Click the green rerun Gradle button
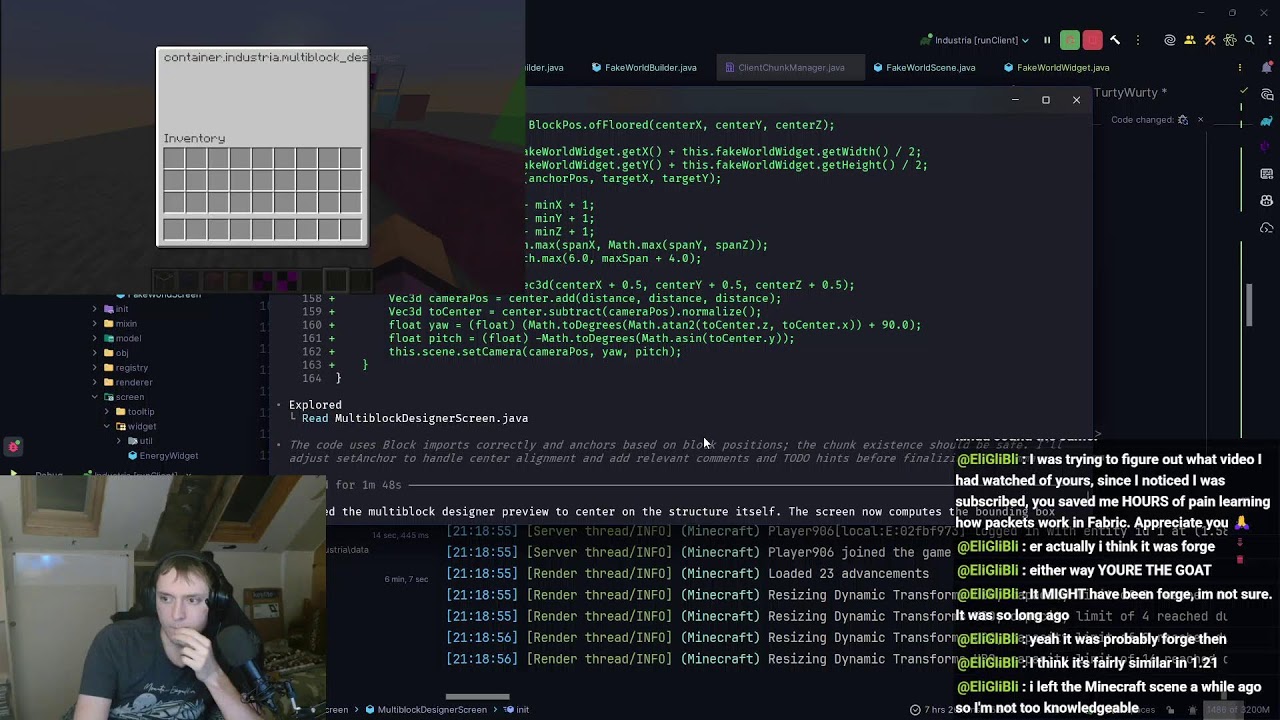The image size is (1280, 720). (x=1070, y=40)
